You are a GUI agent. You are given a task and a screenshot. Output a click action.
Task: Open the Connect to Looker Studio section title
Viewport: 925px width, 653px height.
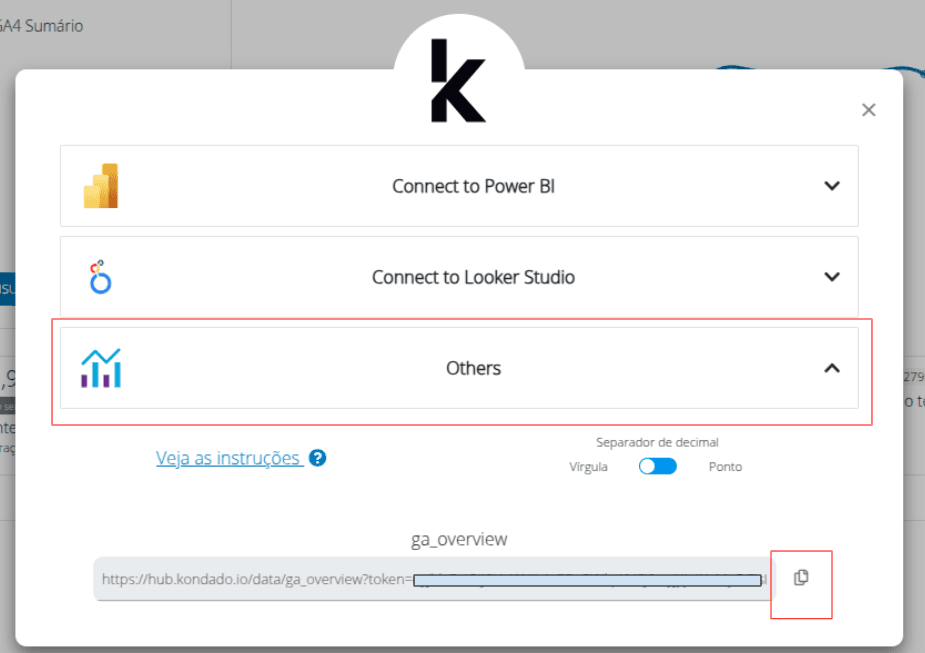pos(473,277)
